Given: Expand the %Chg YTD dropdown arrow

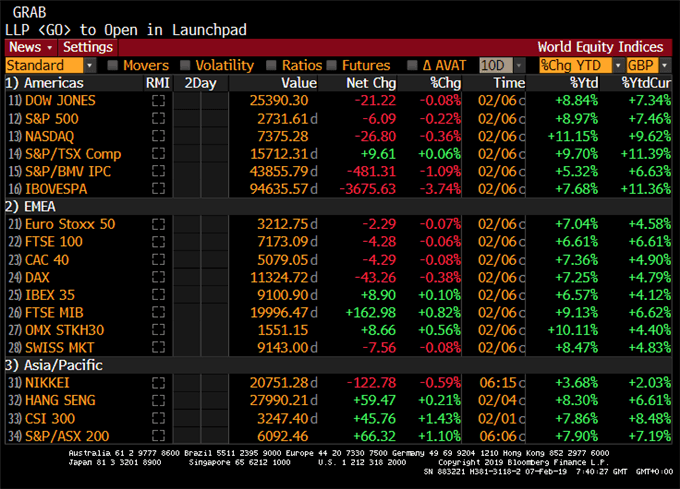Looking at the screenshot, I should tap(618, 65).
